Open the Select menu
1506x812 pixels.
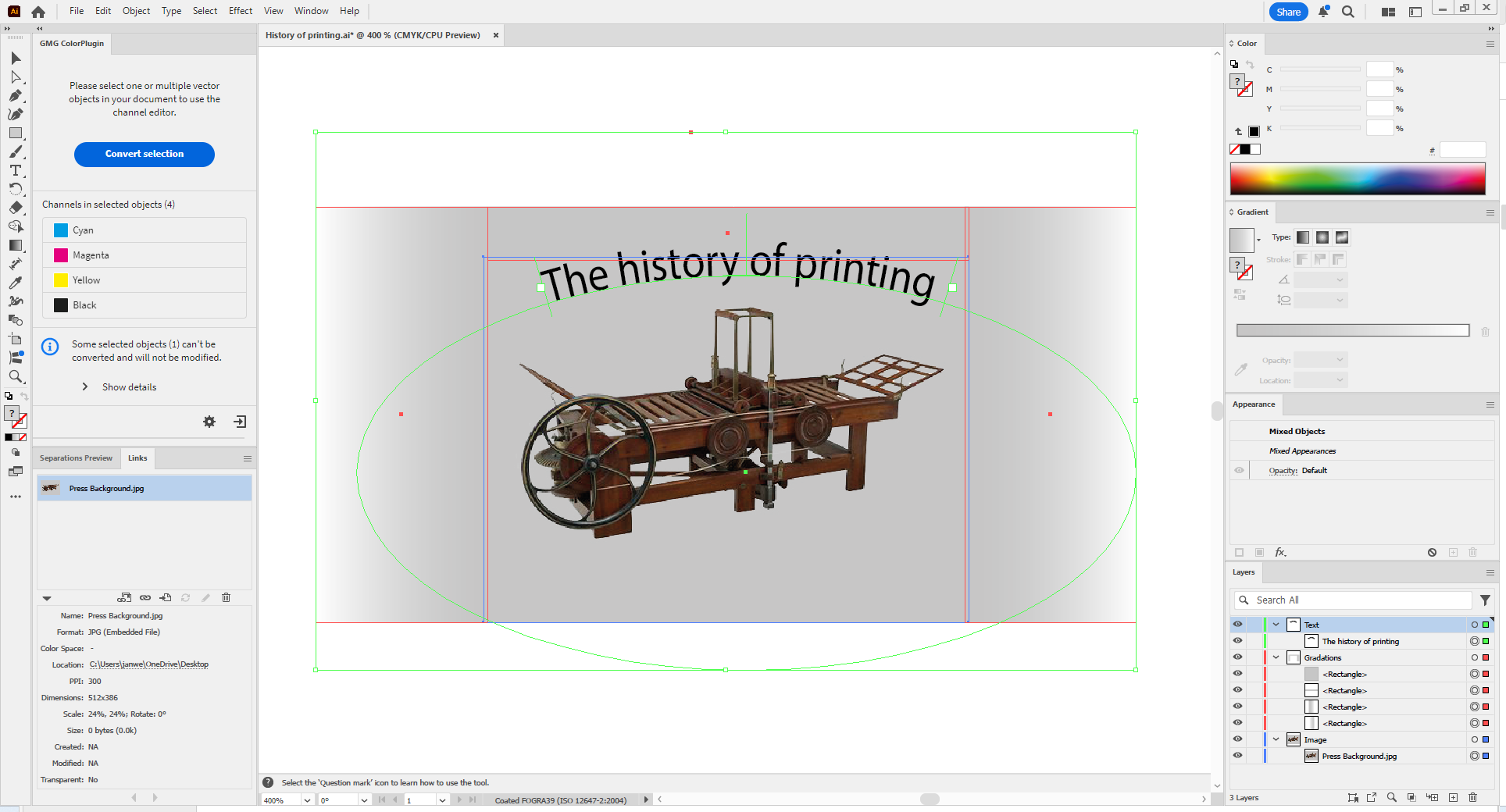(204, 11)
